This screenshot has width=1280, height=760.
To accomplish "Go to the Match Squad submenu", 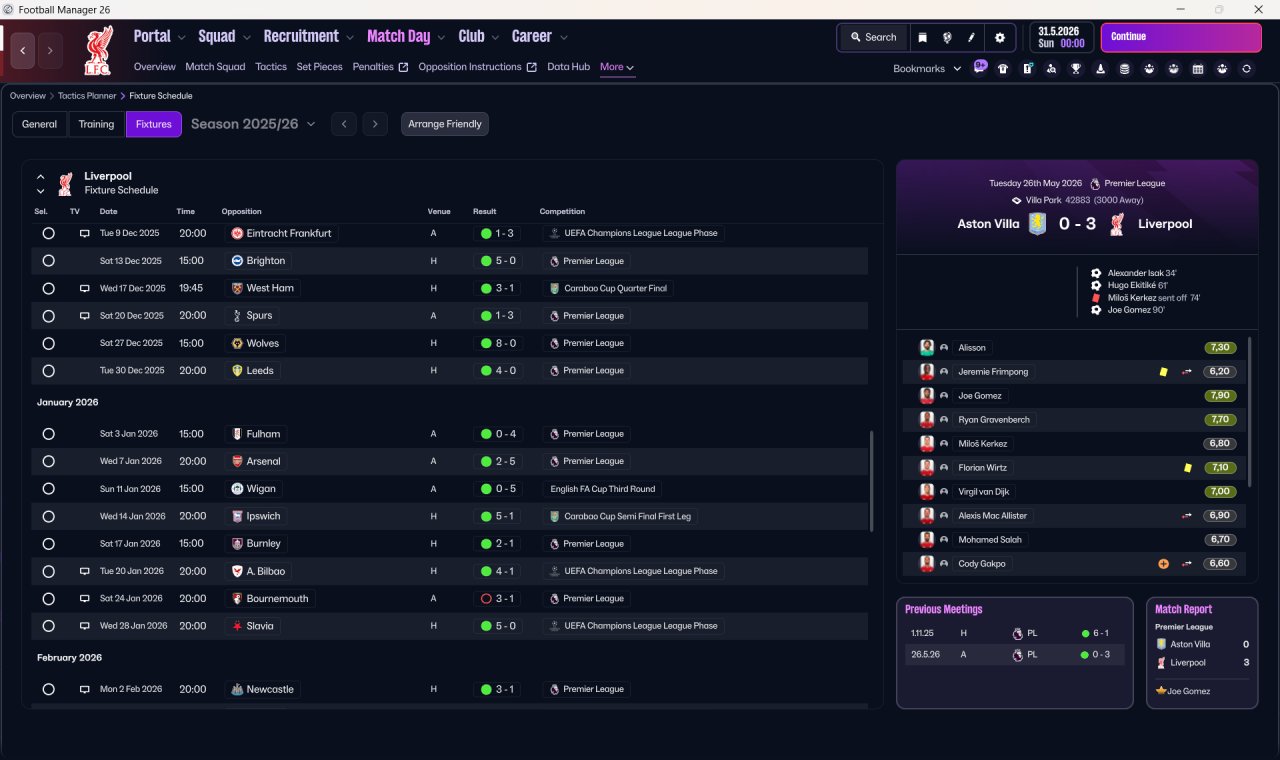I will 215,67.
